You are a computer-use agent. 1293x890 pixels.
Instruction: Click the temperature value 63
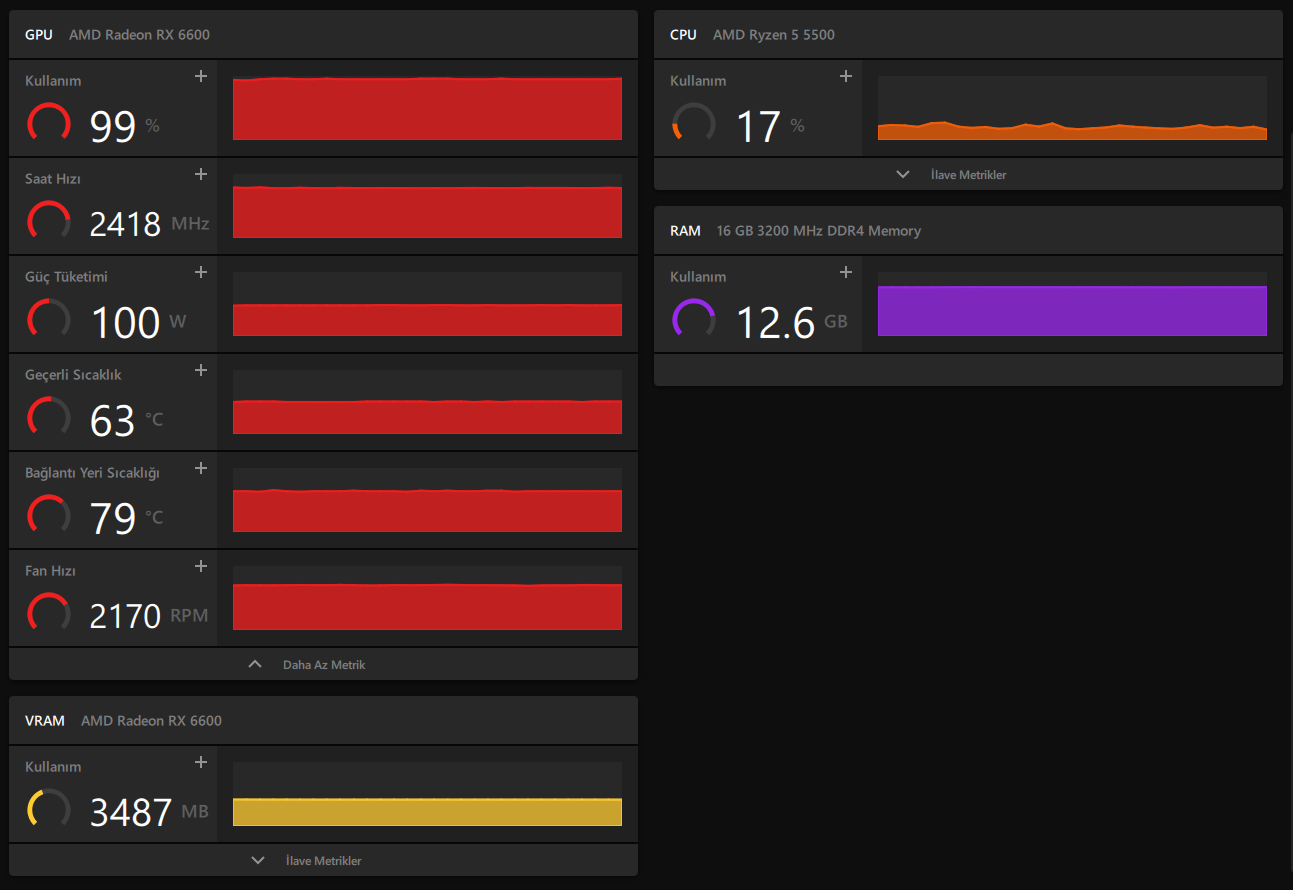click(x=112, y=420)
